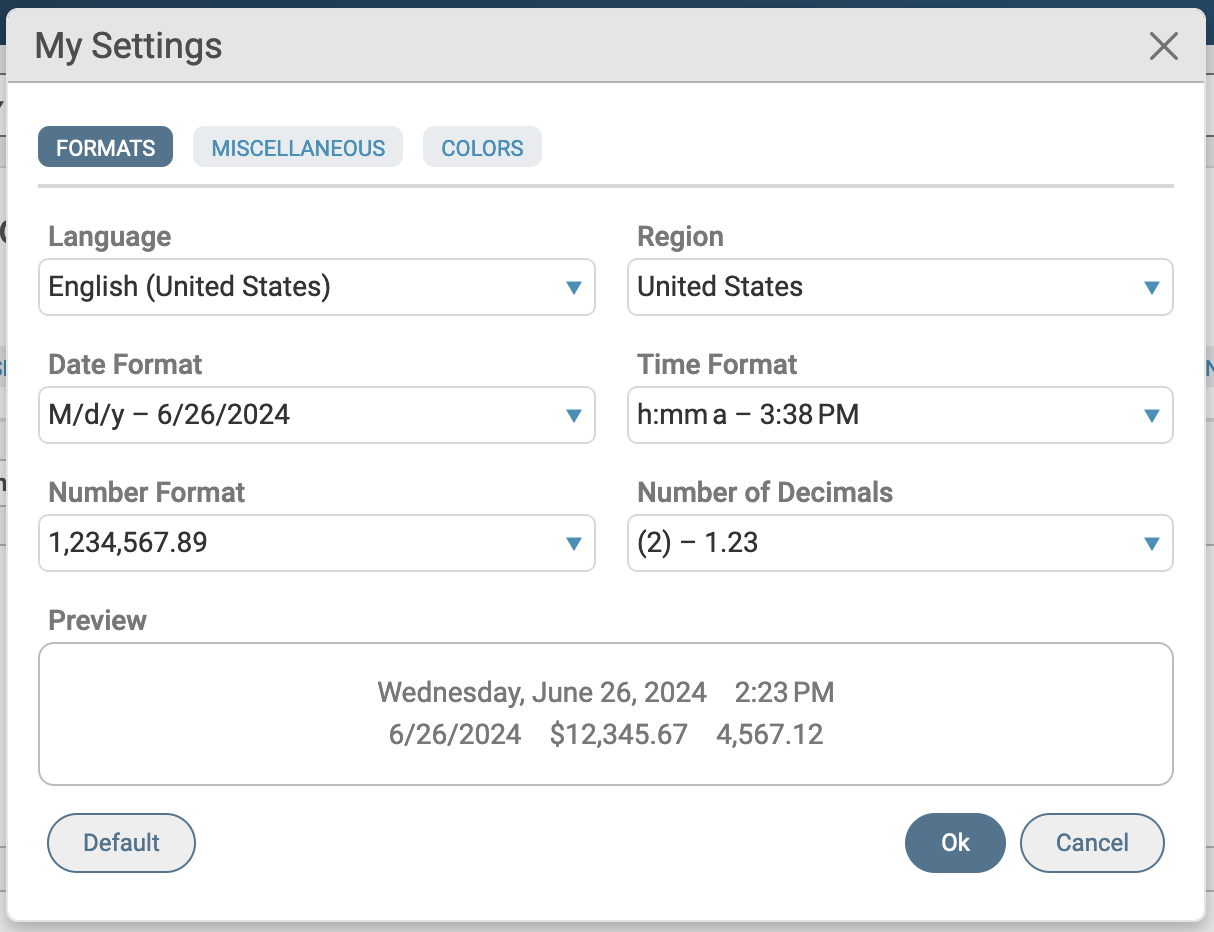Image resolution: width=1214 pixels, height=932 pixels.
Task: Confirm settings with the Ok button
Action: 955,843
